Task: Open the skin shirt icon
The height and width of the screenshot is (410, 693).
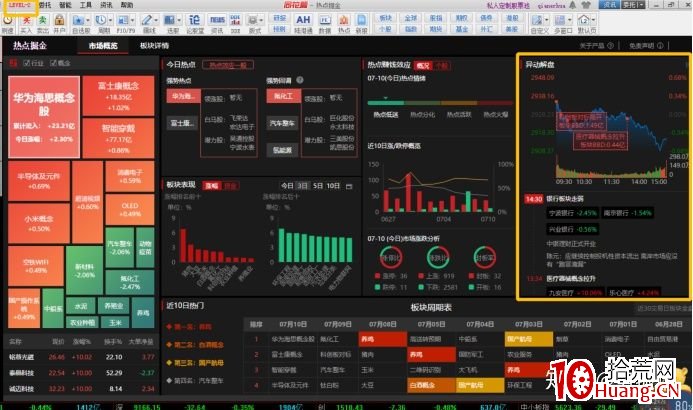Action: click(586, 5)
